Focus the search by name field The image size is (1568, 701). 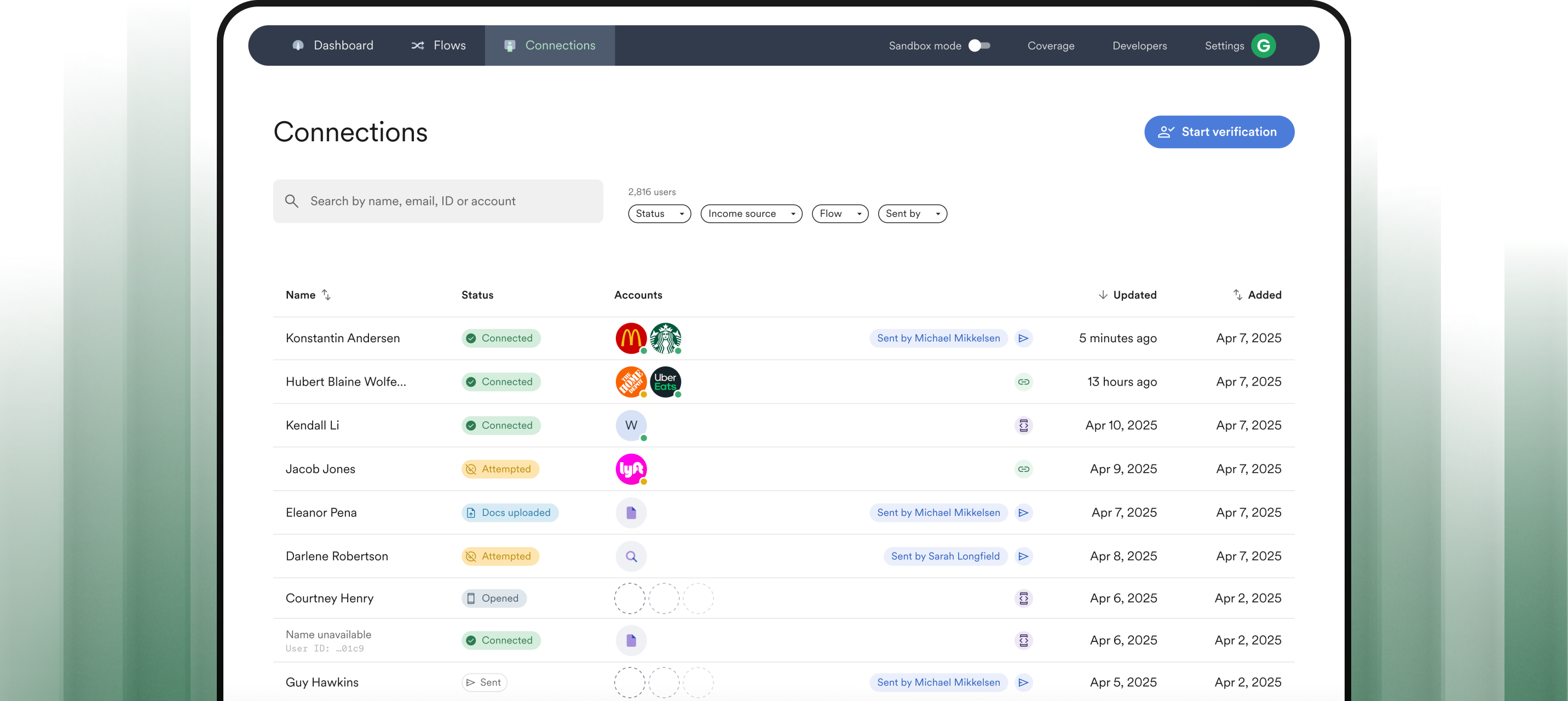pyautogui.click(x=438, y=201)
